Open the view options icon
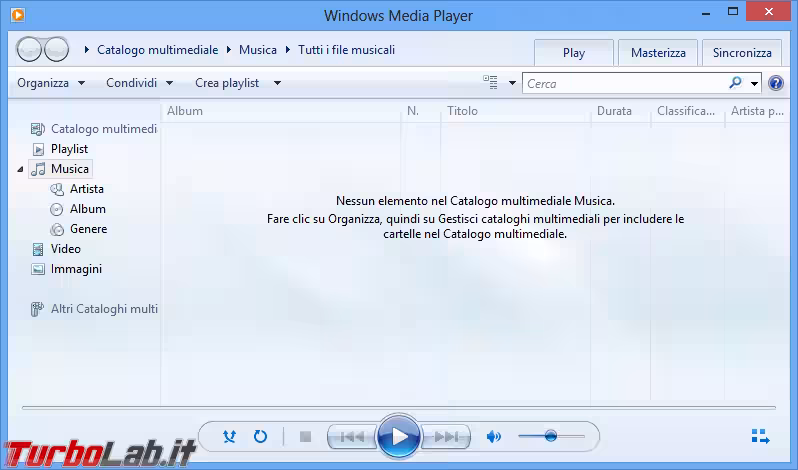This screenshot has width=798, height=470. [x=490, y=83]
